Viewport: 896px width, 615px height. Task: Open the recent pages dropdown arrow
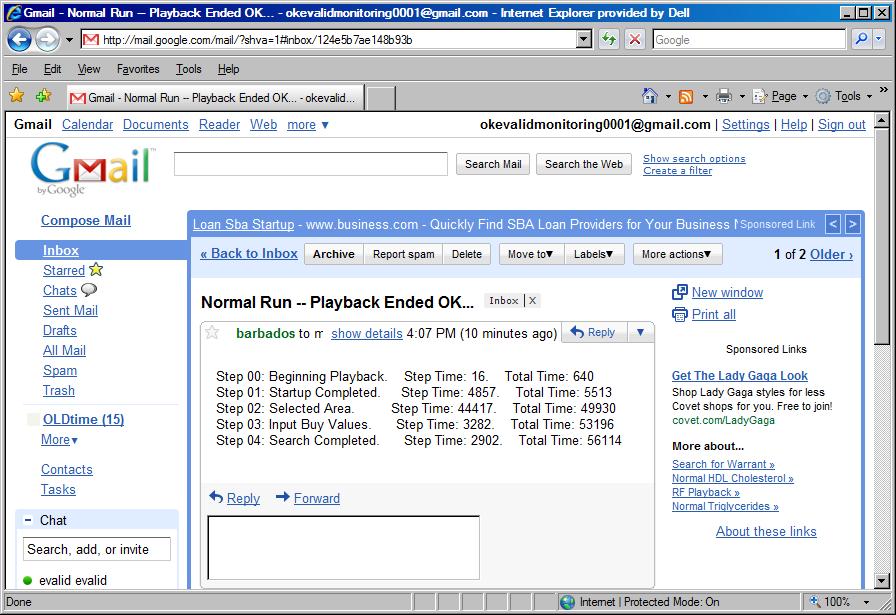tap(69, 40)
